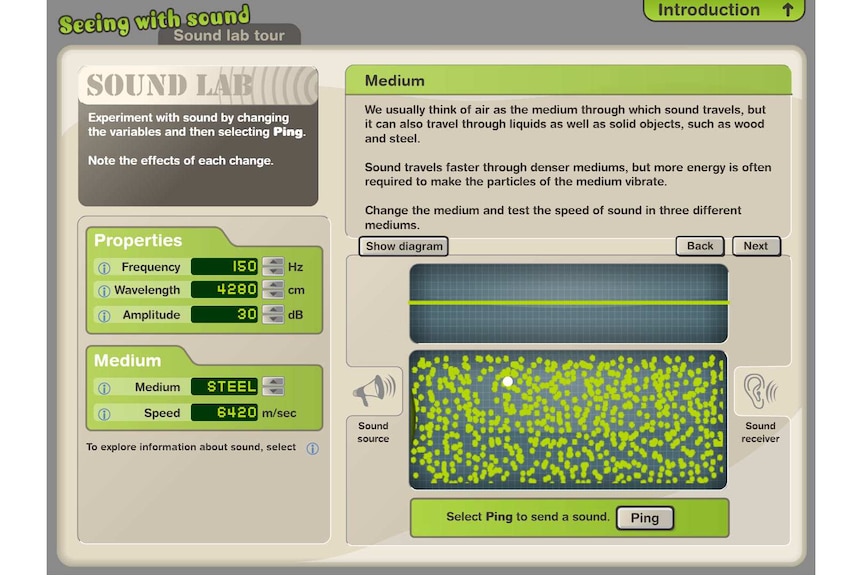Click the green 'Medium' heading in text panel
The height and width of the screenshot is (575, 862).
tap(395, 81)
